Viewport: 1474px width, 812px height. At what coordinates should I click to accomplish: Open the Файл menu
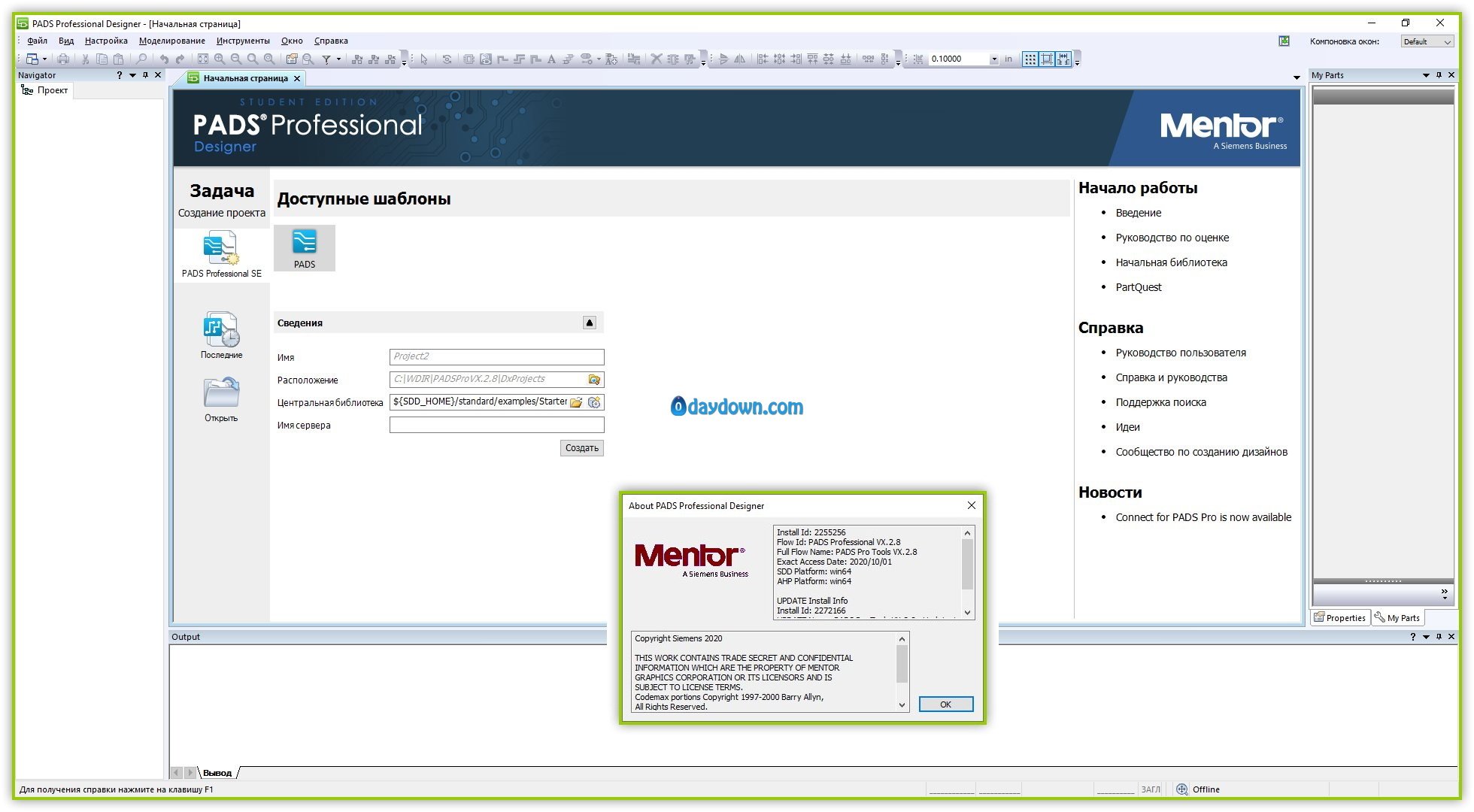click(x=38, y=41)
